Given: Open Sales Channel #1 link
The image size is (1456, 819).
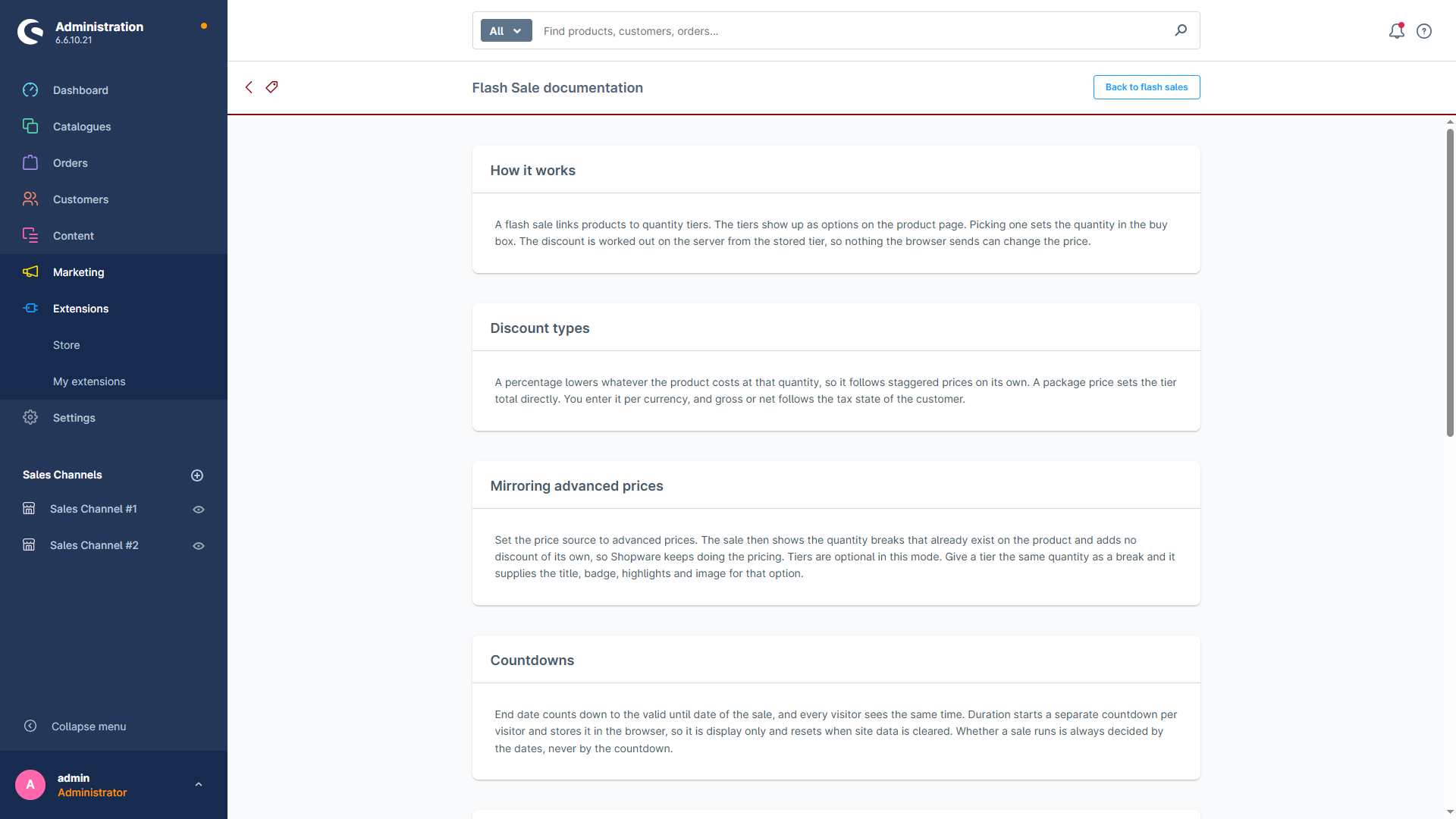Looking at the screenshot, I should pos(93,509).
